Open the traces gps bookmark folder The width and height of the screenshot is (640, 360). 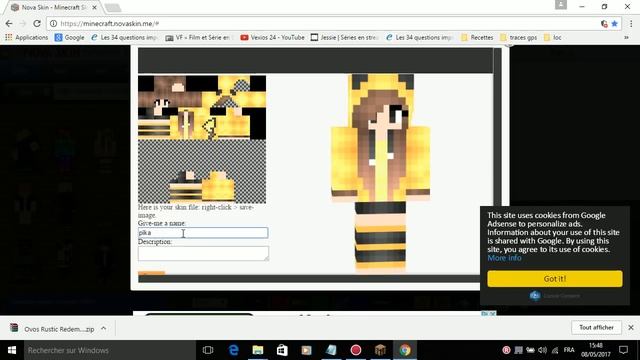519,38
